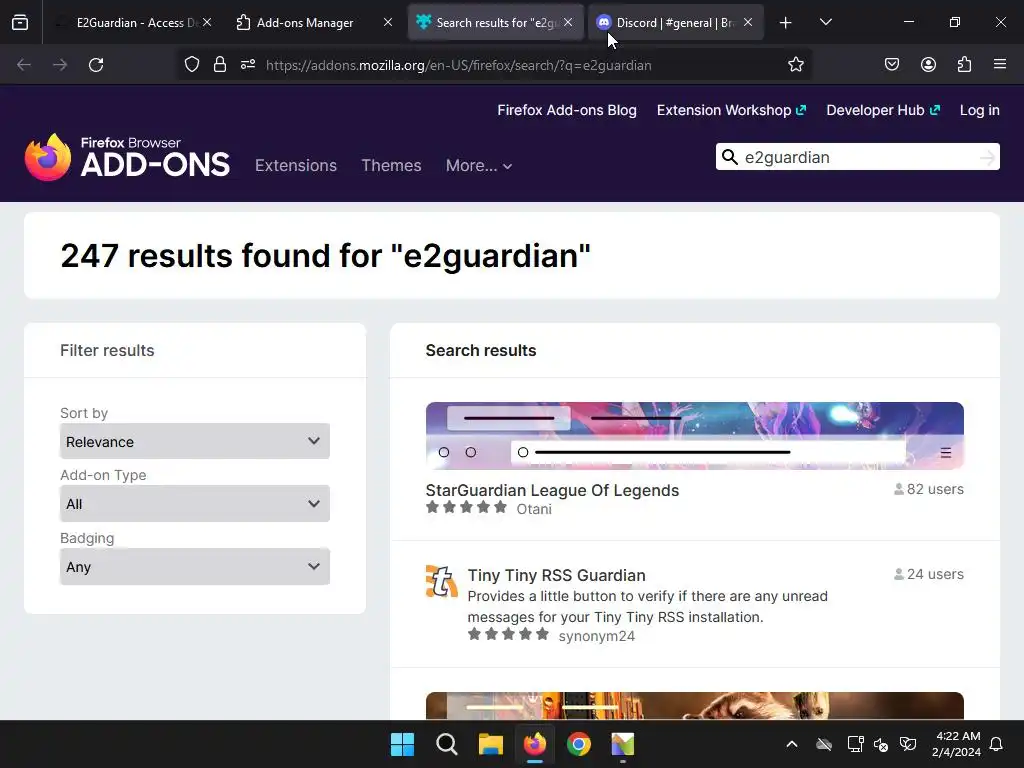Open notification bell in taskbar
Screen dimensions: 1024x768
pos(997,744)
